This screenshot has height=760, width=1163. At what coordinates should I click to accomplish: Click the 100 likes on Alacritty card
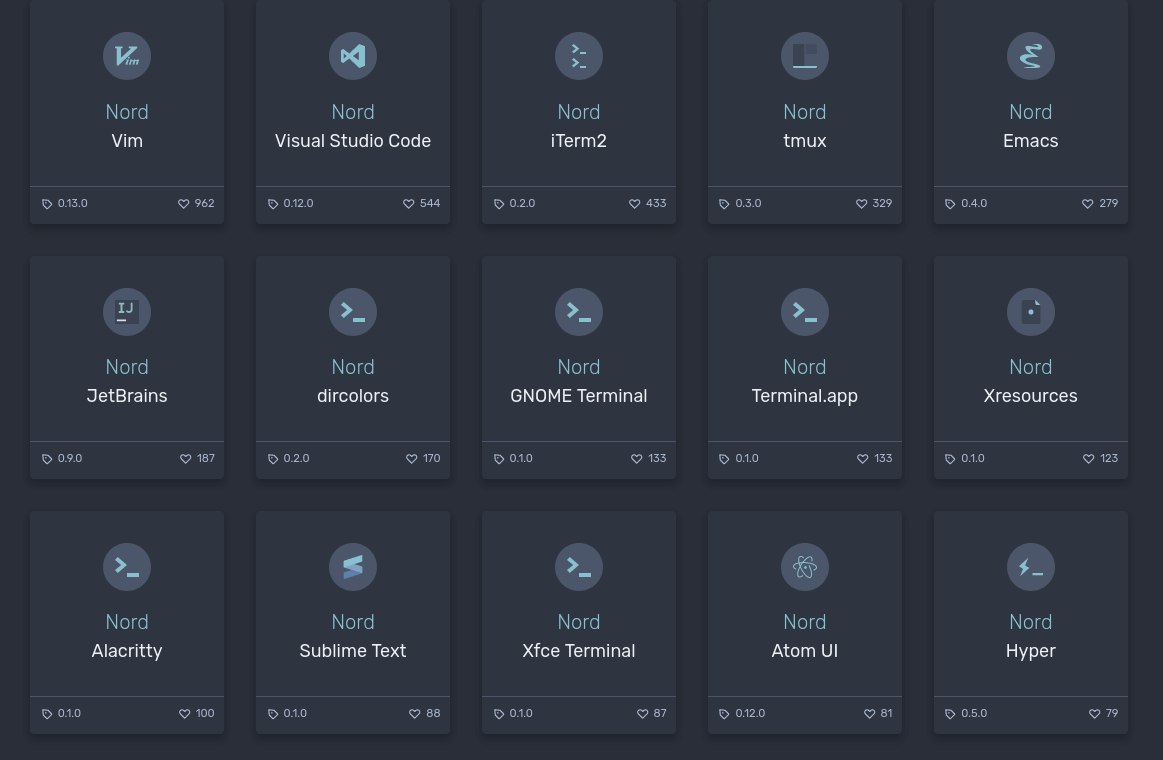click(205, 713)
